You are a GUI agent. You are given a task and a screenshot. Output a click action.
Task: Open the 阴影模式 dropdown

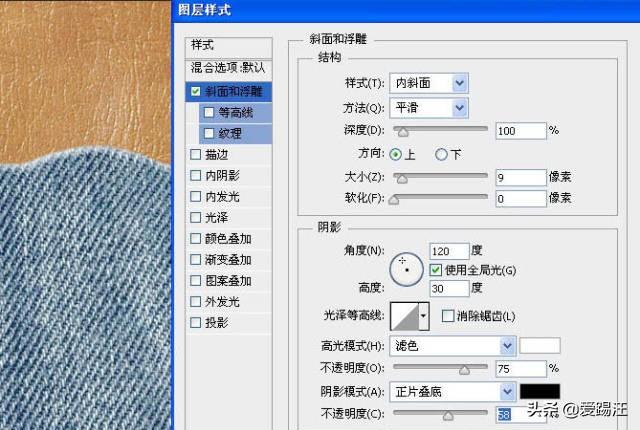click(x=453, y=392)
